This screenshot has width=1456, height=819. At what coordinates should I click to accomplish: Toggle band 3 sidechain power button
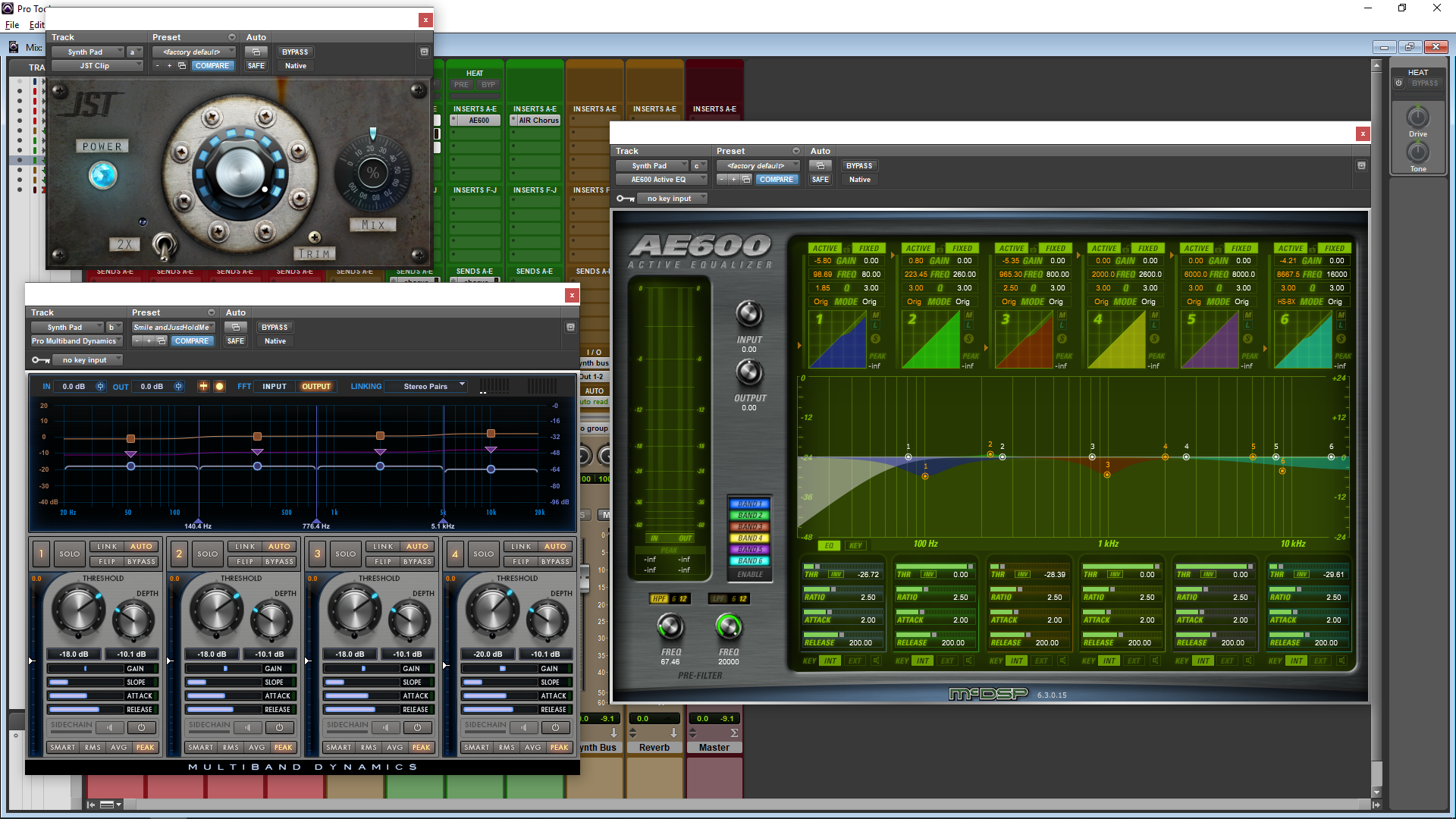[x=417, y=727]
